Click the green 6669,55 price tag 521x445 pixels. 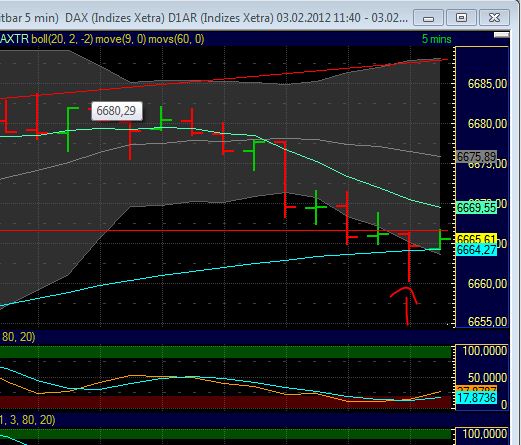coord(476,208)
